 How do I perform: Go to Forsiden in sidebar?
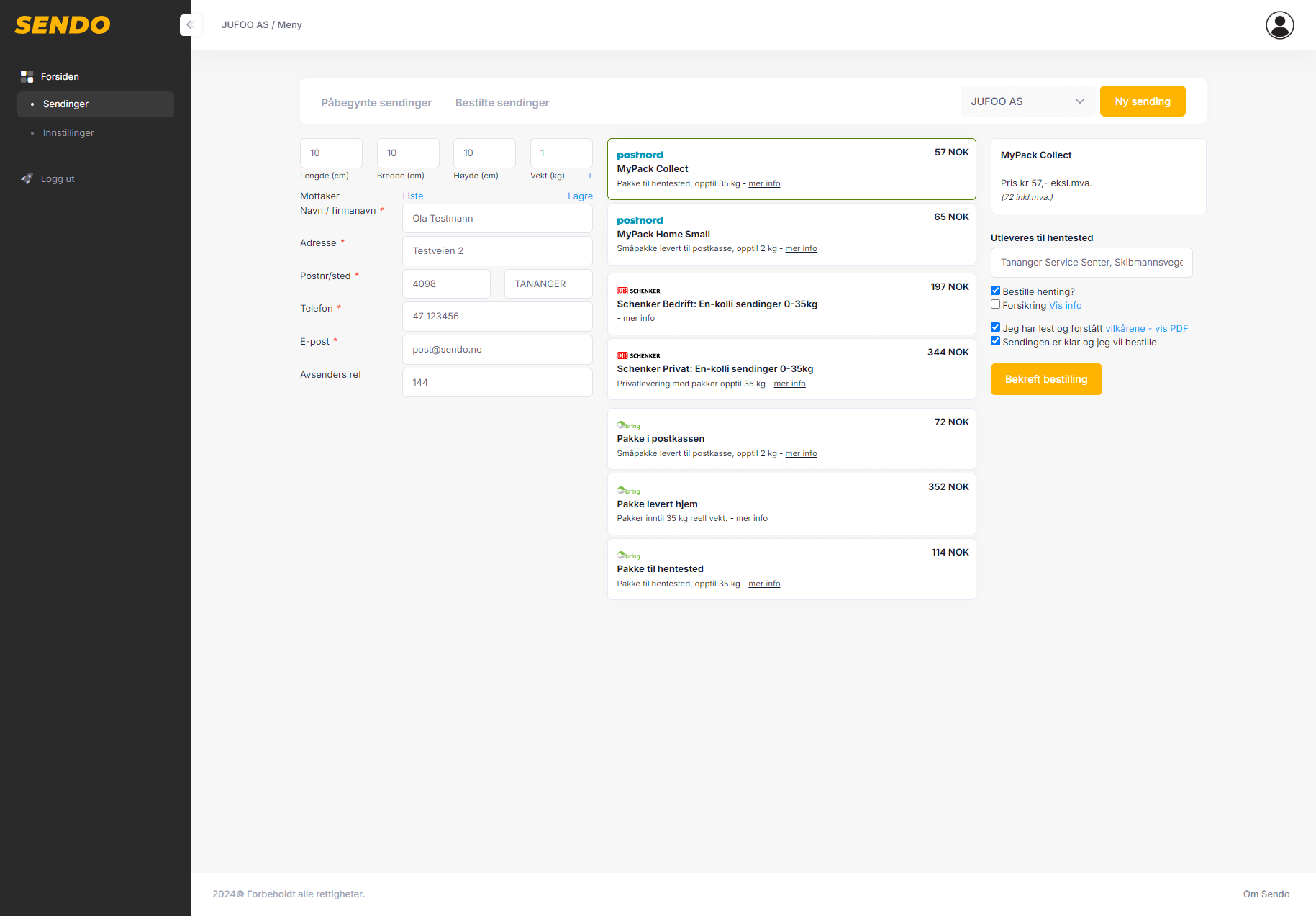click(60, 76)
